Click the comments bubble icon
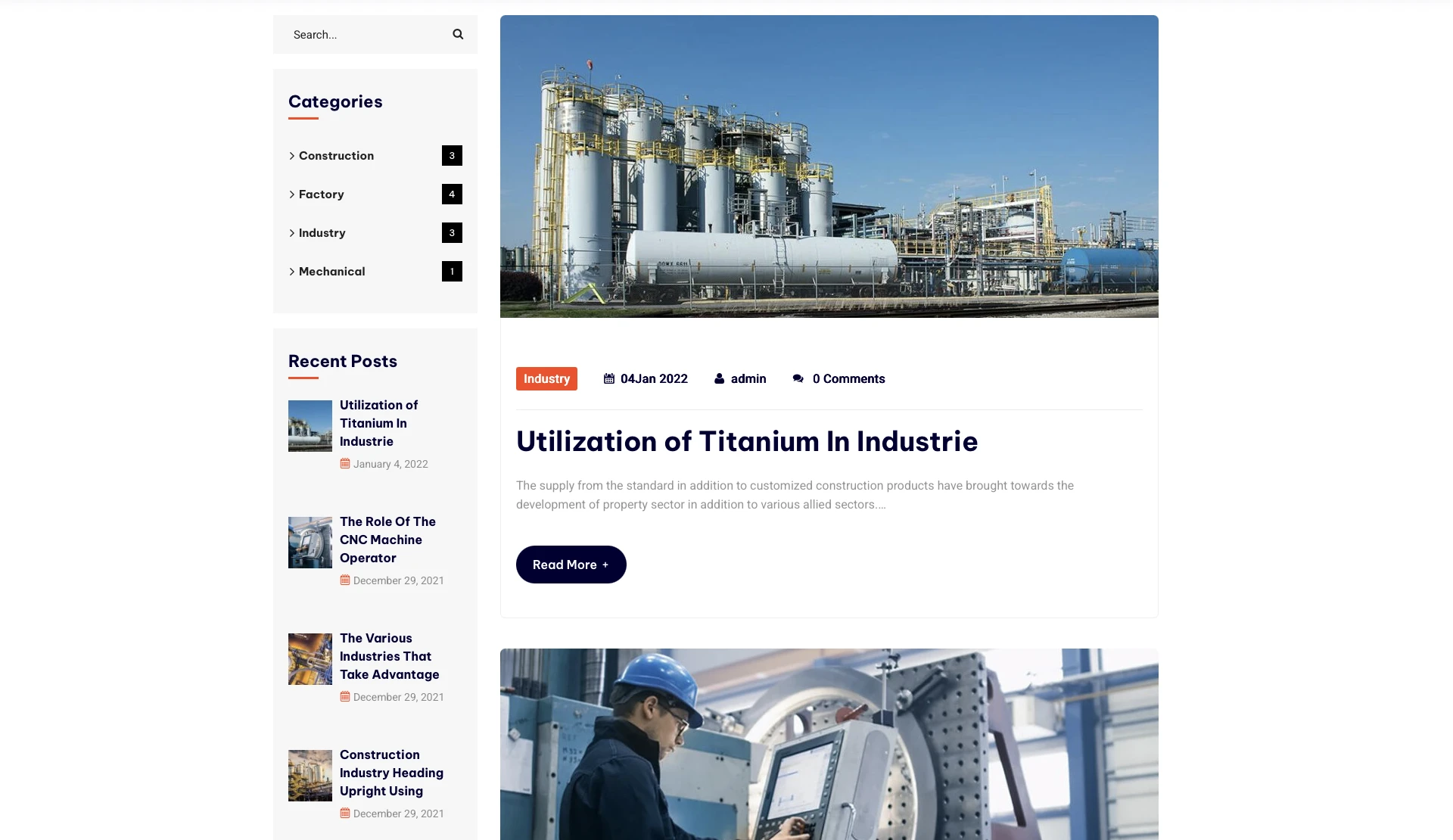This screenshot has height=840, width=1453. pyautogui.click(x=798, y=378)
